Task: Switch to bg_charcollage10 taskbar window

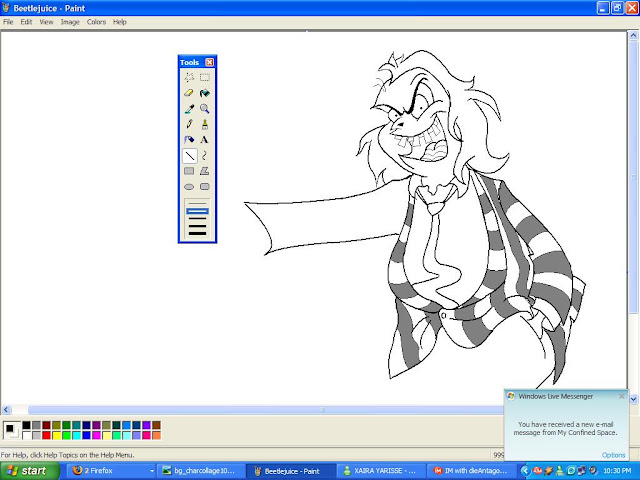Action: click(x=200, y=471)
